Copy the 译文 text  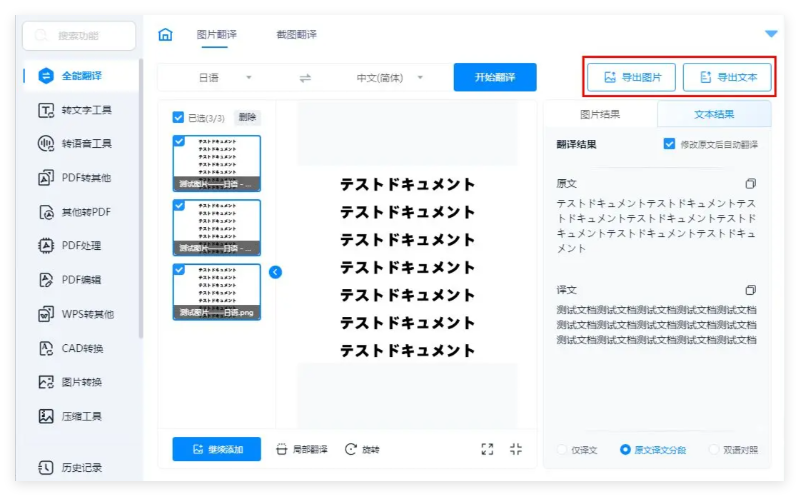pyautogui.click(x=751, y=290)
